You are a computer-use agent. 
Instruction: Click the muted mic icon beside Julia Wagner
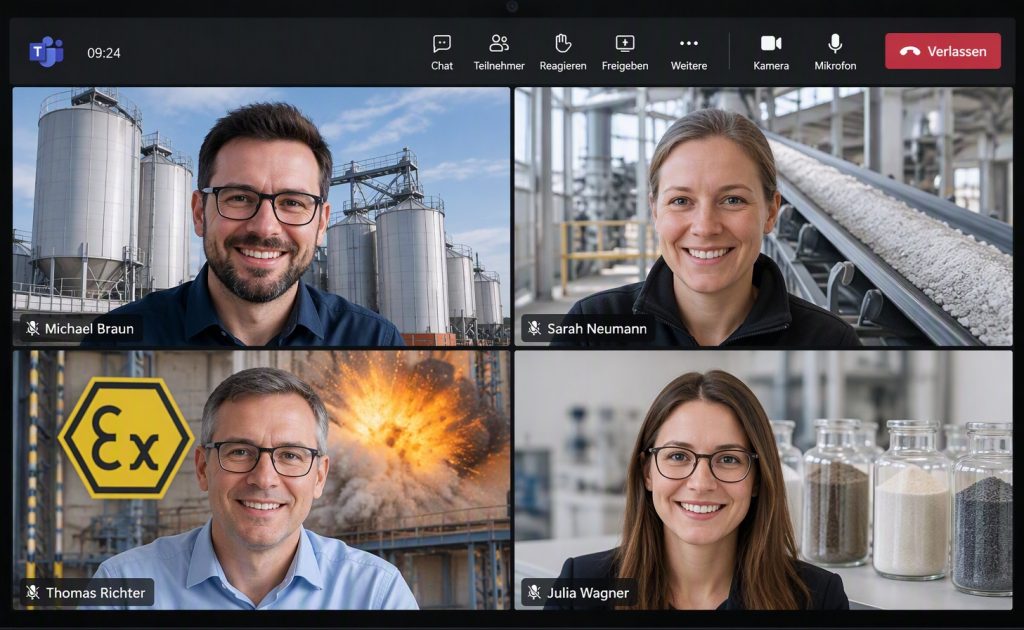(534, 592)
